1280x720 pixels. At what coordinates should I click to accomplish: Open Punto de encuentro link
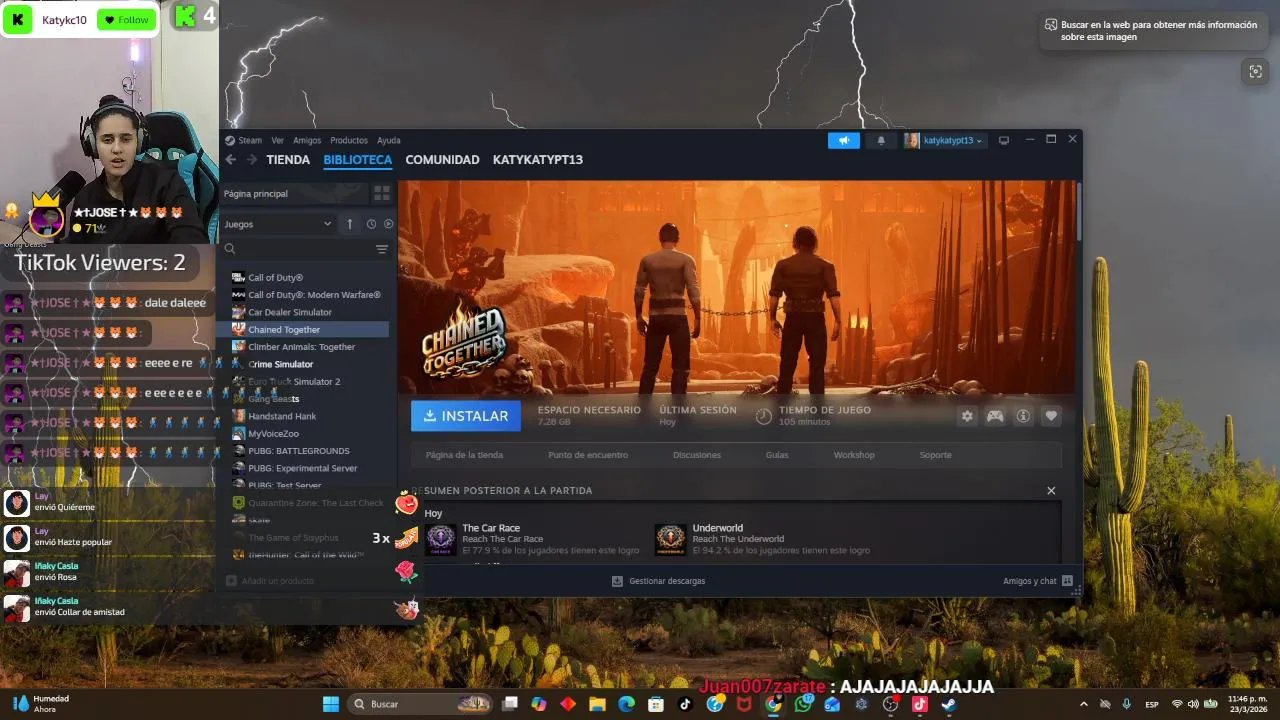pos(588,455)
